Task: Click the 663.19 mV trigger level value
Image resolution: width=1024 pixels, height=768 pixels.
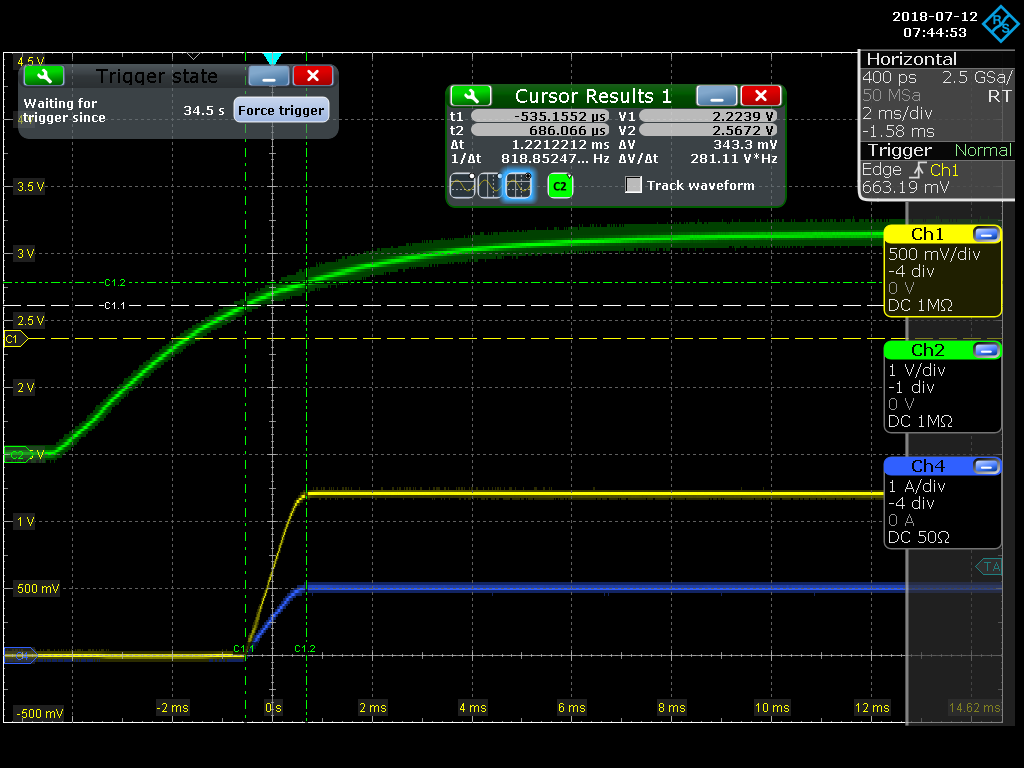Action: click(x=905, y=187)
